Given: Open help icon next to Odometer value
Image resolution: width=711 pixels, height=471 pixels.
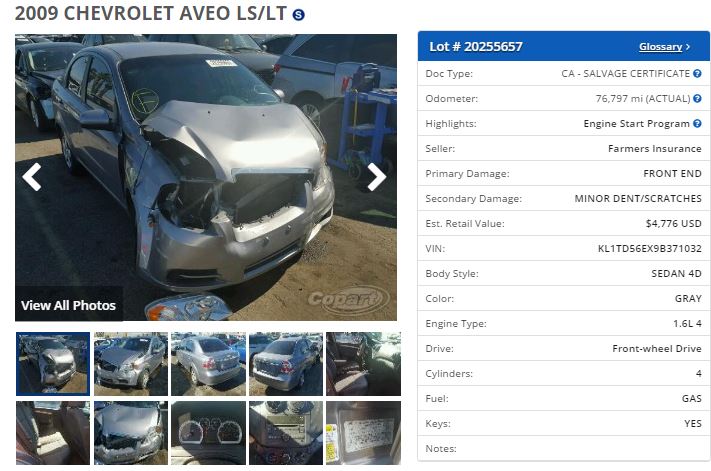Looking at the screenshot, I should click(x=697, y=98).
